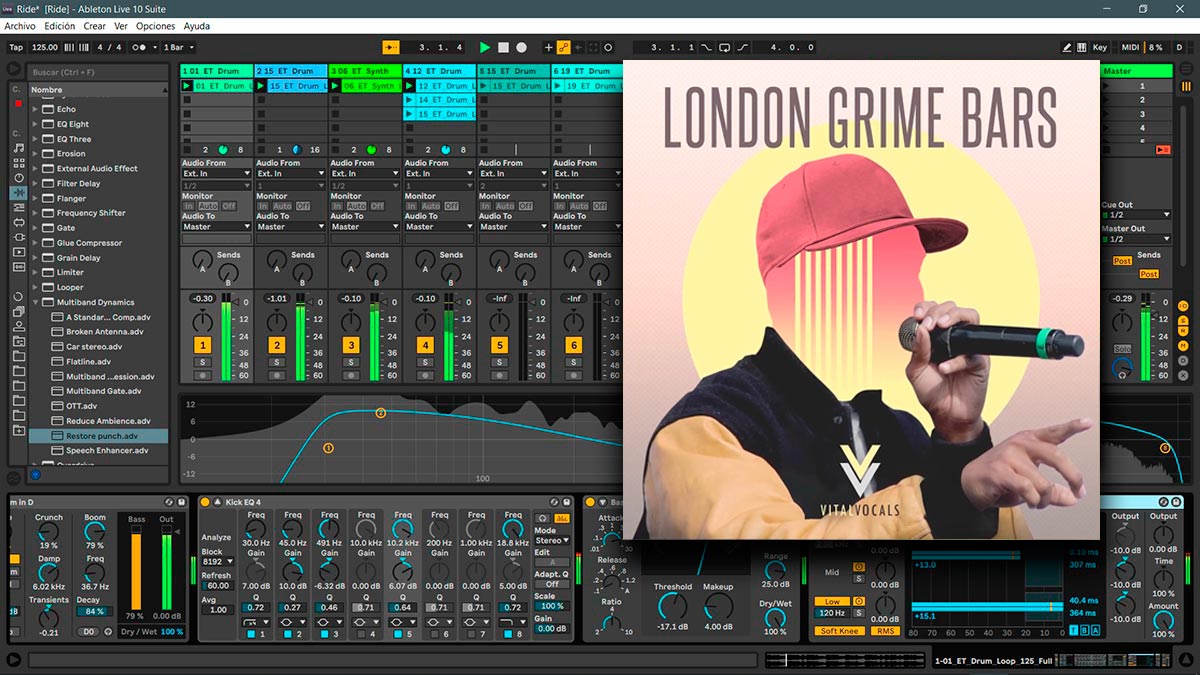Click the Buscar search field

point(98,72)
